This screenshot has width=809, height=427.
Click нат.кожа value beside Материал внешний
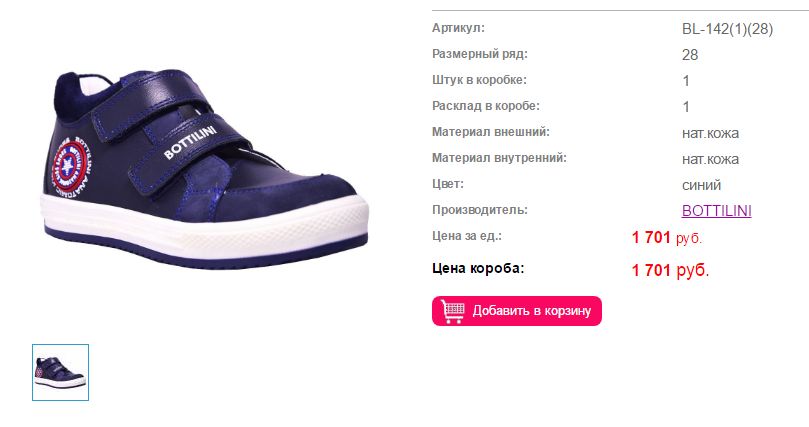(710, 133)
